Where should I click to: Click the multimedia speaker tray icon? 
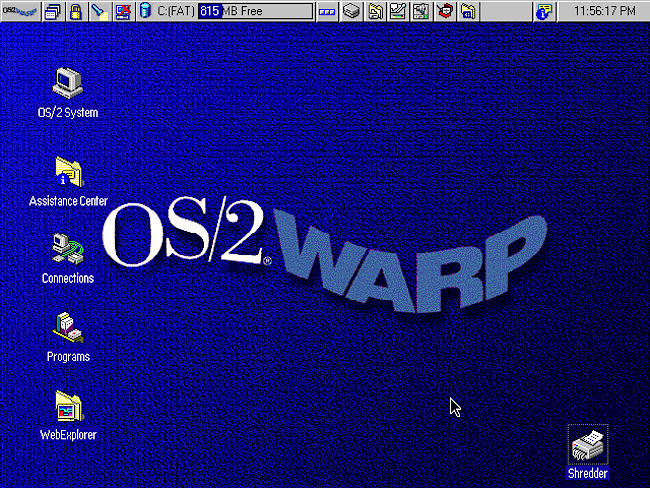[x=421, y=11]
